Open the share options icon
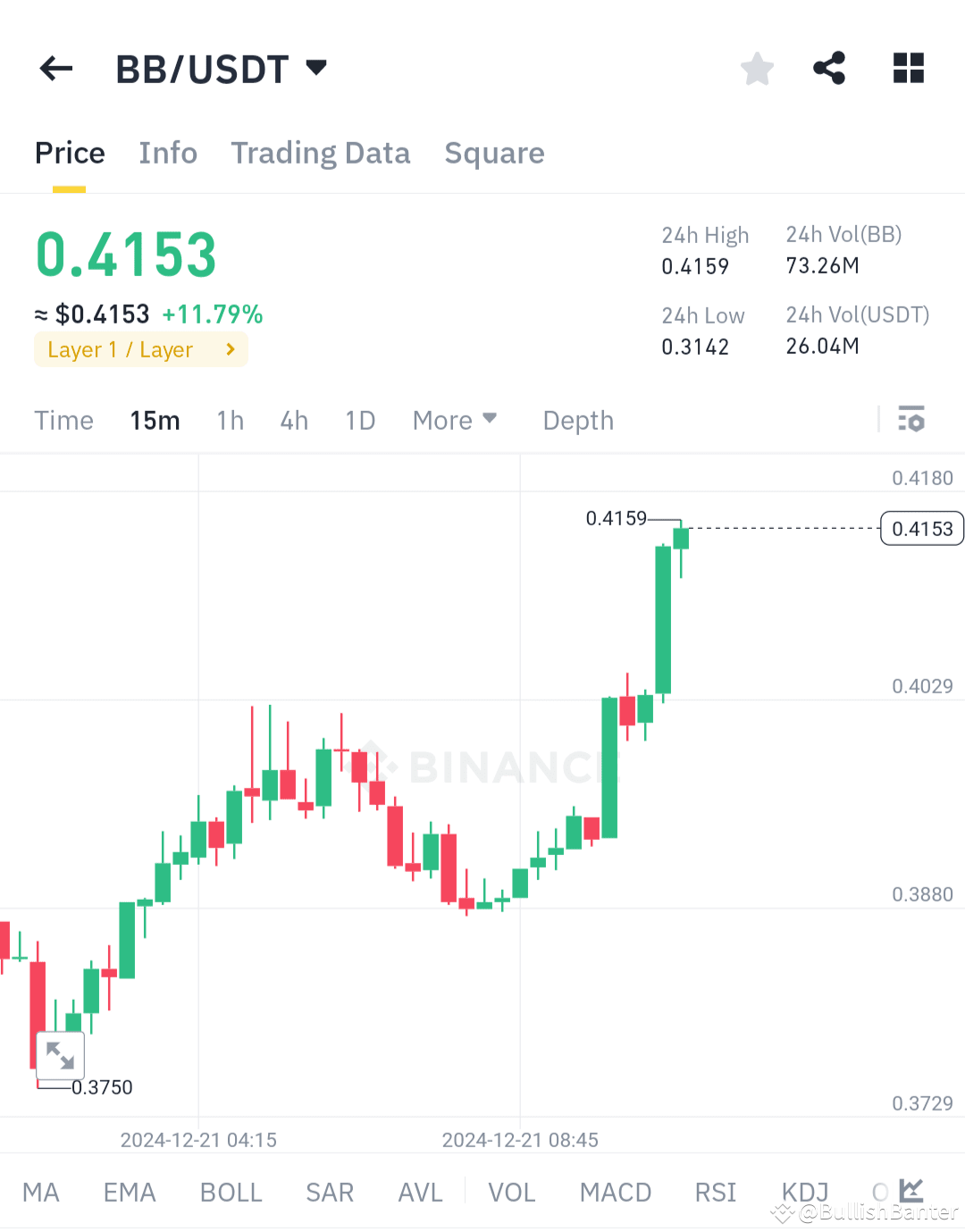 829,68
